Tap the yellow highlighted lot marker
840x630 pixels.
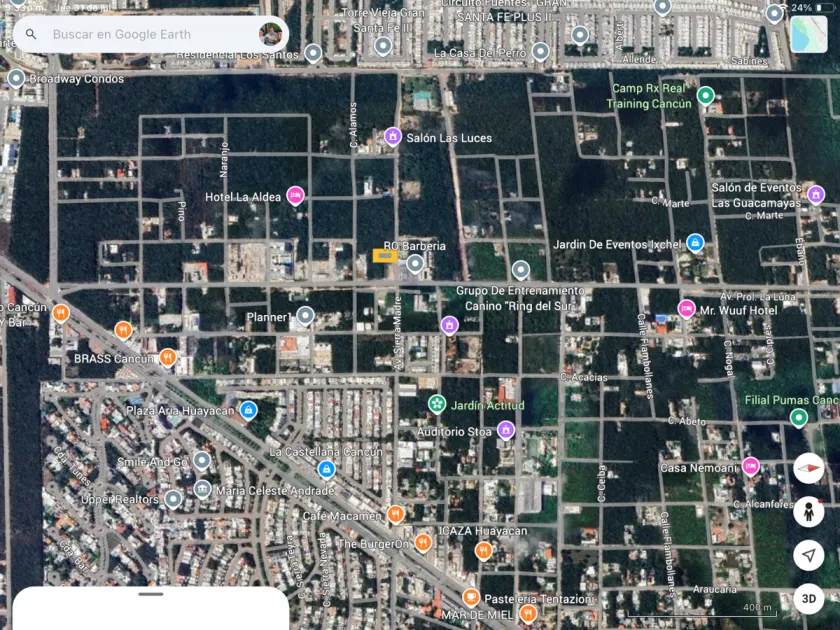click(385, 256)
